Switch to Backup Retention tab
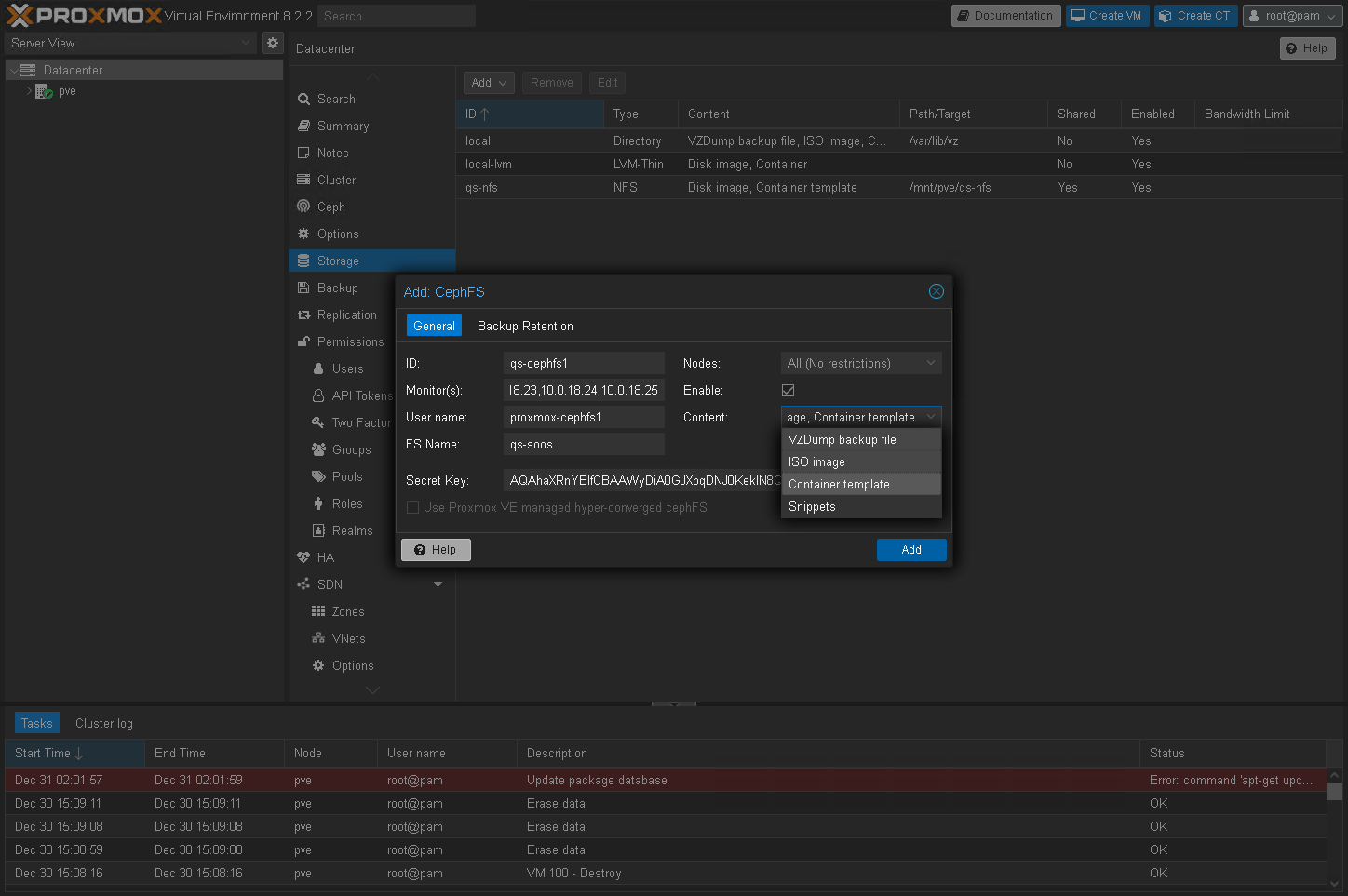 point(525,326)
